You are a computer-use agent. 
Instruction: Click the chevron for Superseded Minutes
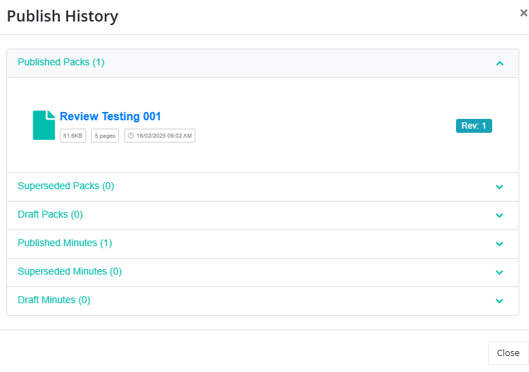[x=499, y=273]
